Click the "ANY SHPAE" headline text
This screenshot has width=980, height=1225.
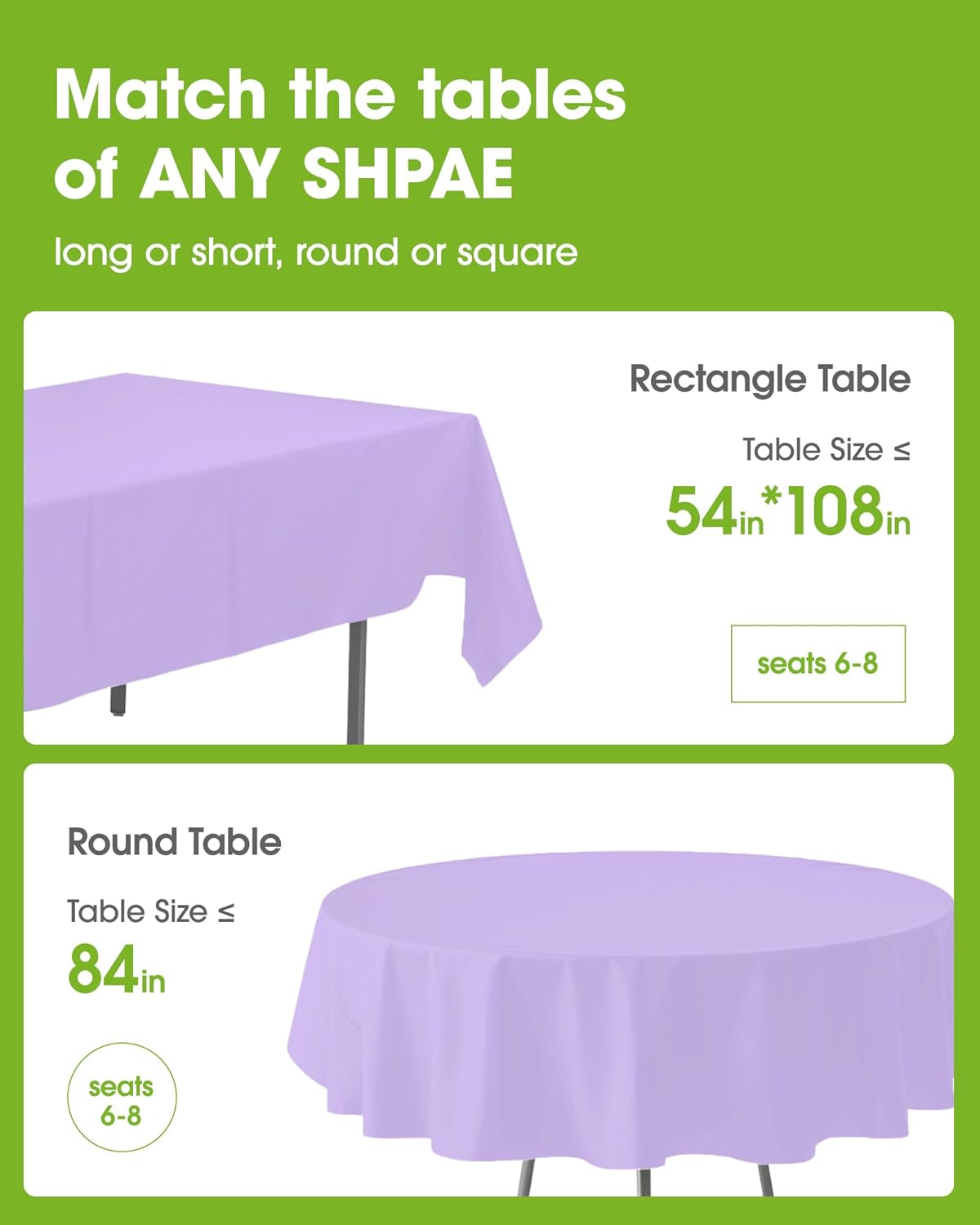point(326,173)
